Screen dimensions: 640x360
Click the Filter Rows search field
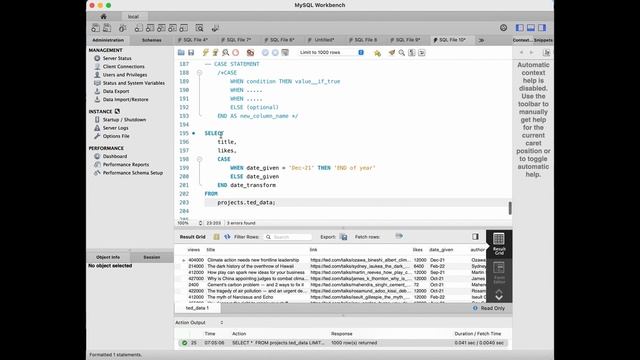[x=288, y=237]
